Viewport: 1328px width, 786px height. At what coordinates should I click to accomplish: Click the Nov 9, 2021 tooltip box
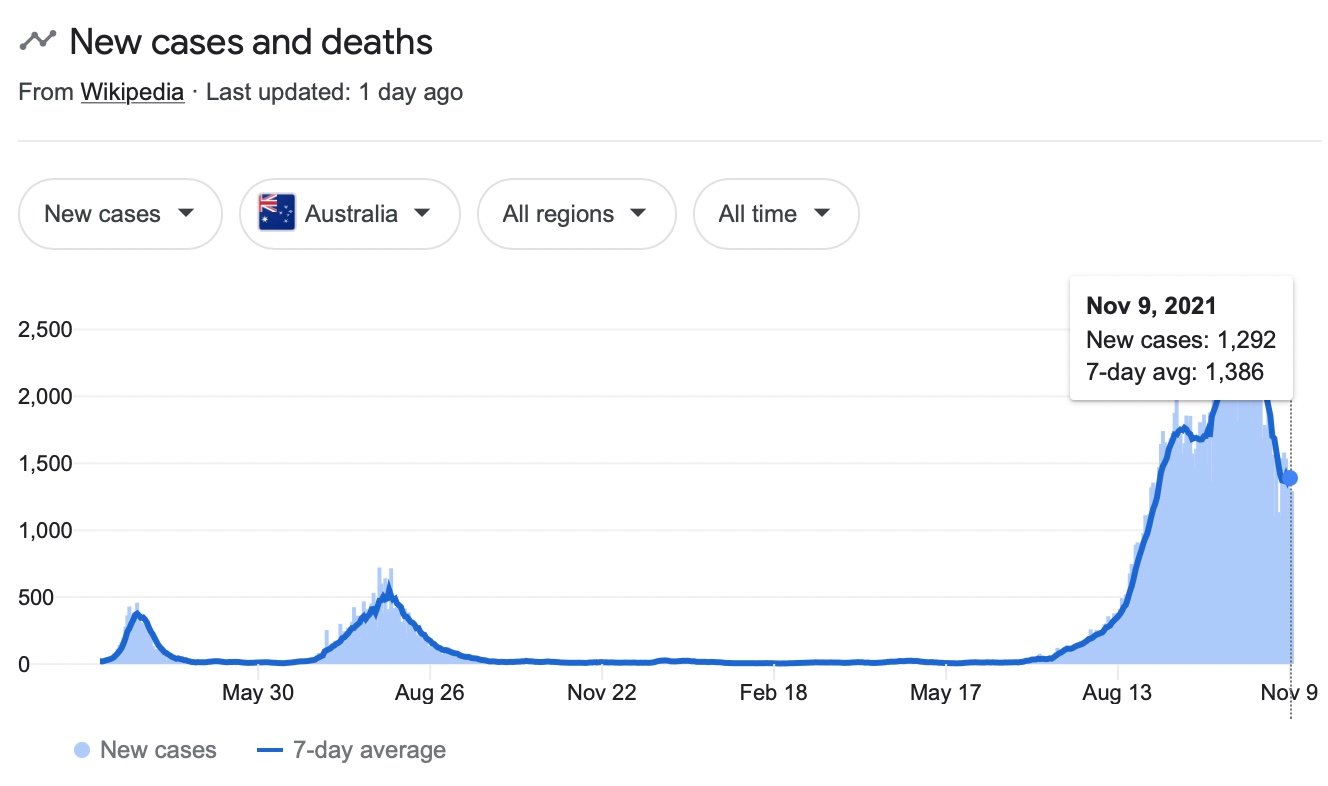click(x=1180, y=338)
